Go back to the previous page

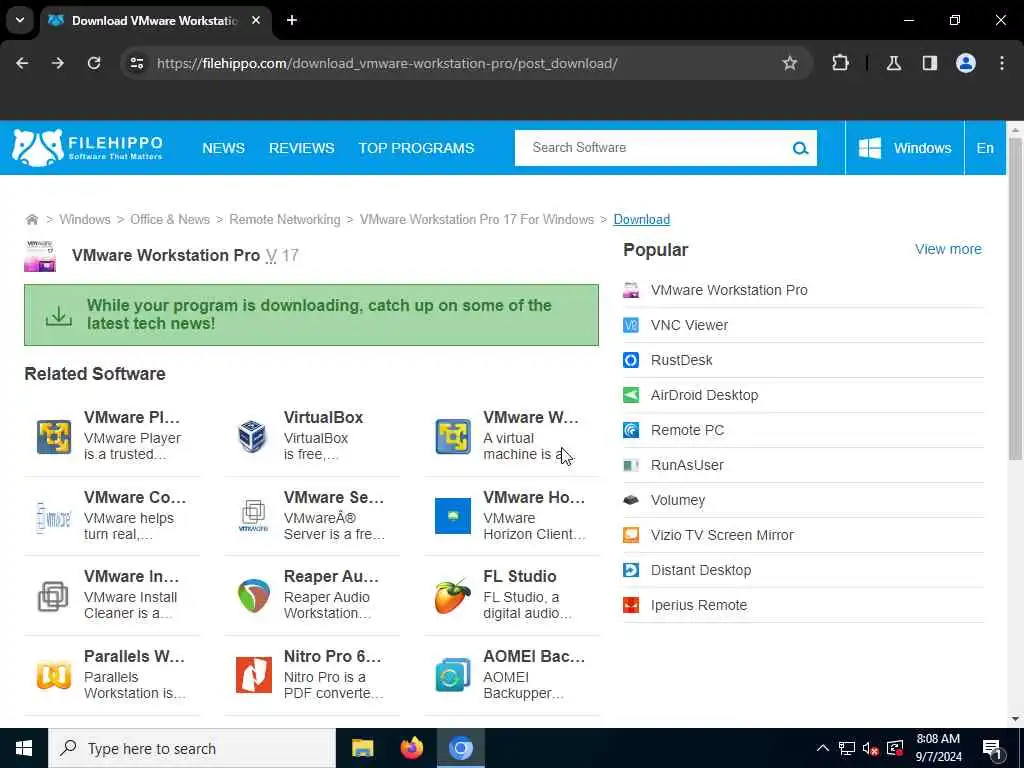click(22, 63)
